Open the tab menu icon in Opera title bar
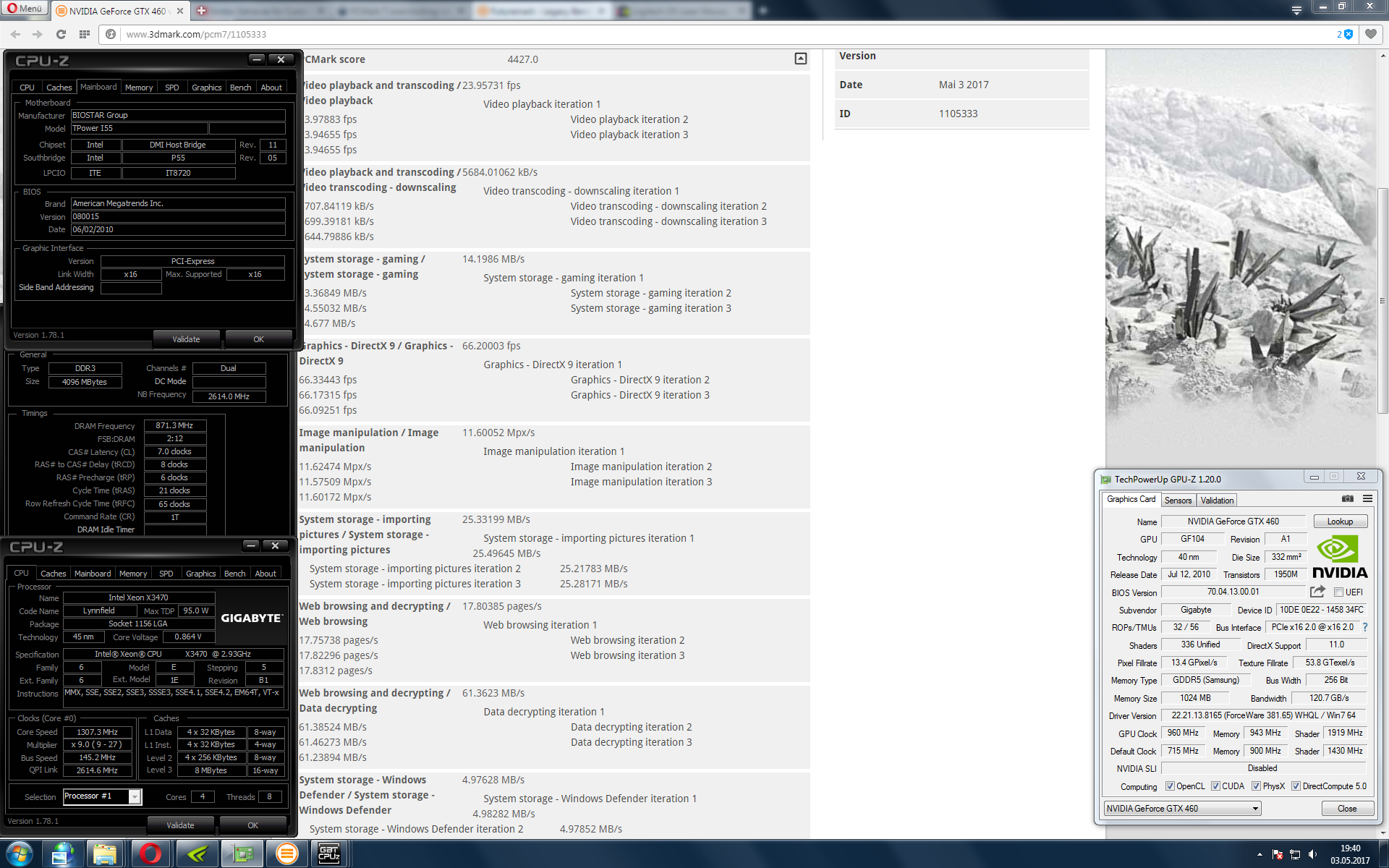Image resolution: width=1389 pixels, height=868 pixels. (1296, 10)
